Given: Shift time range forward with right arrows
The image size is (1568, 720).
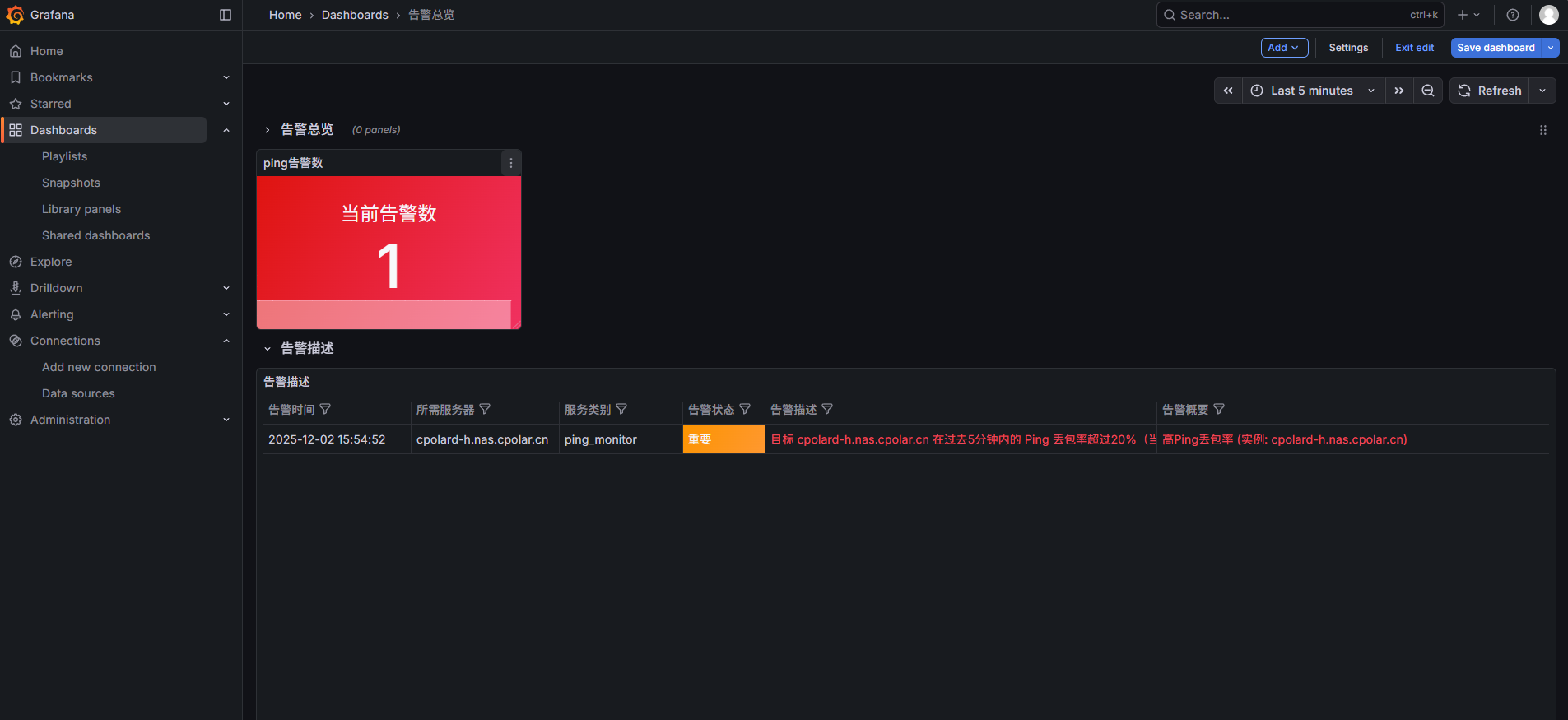Looking at the screenshot, I should click(1399, 91).
